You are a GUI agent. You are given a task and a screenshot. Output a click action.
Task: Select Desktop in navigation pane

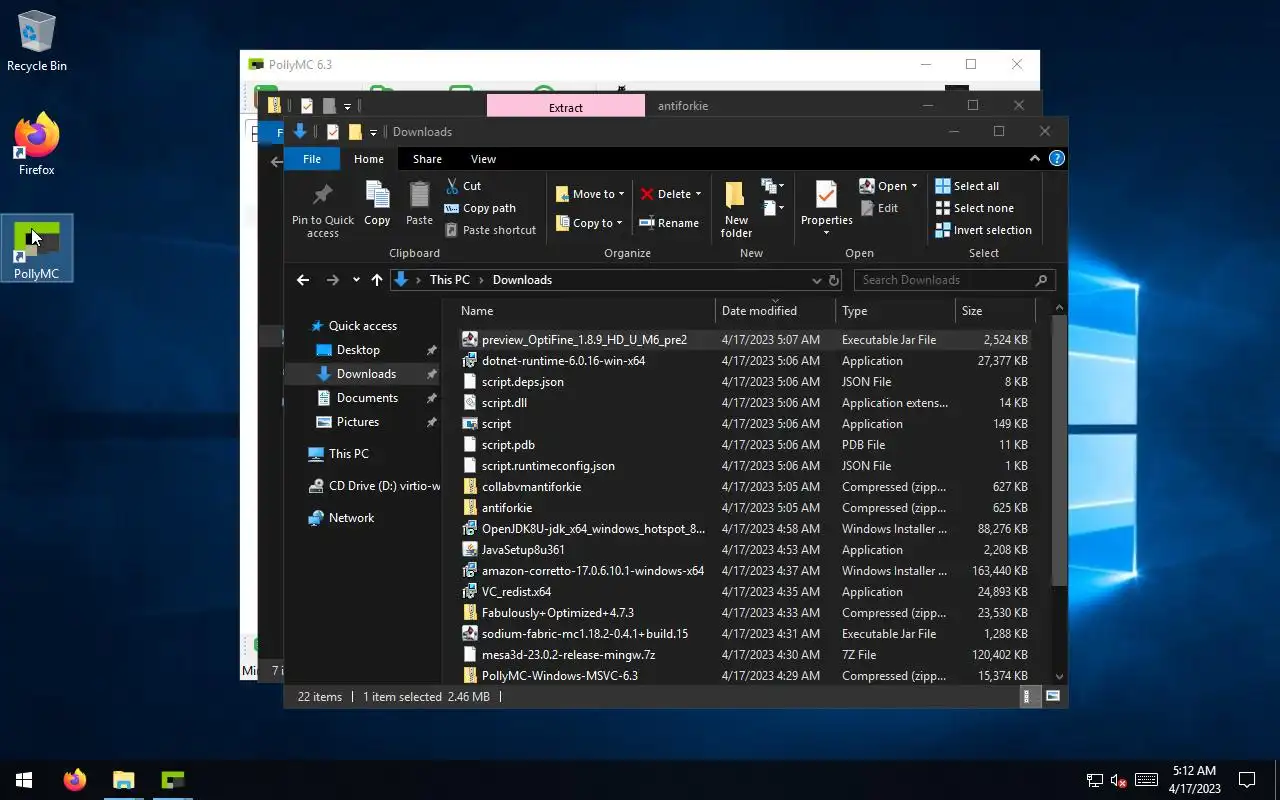[358, 350]
